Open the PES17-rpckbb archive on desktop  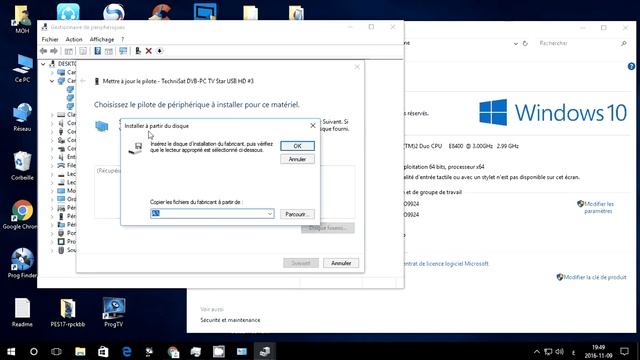68,313
